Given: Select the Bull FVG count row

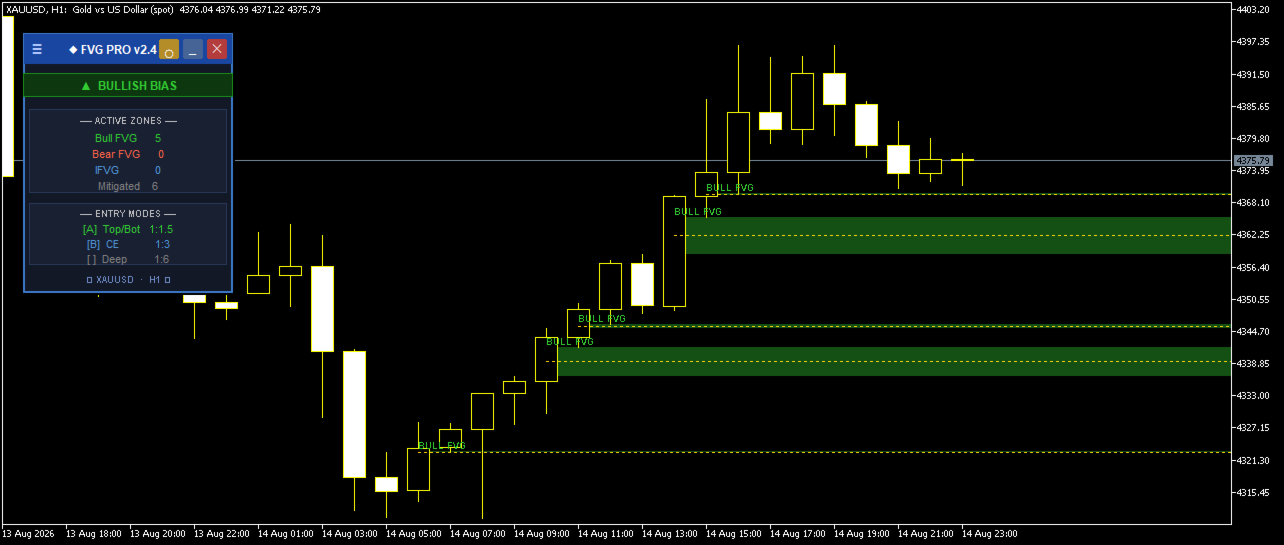Looking at the screenshot, I should [128, 138].
